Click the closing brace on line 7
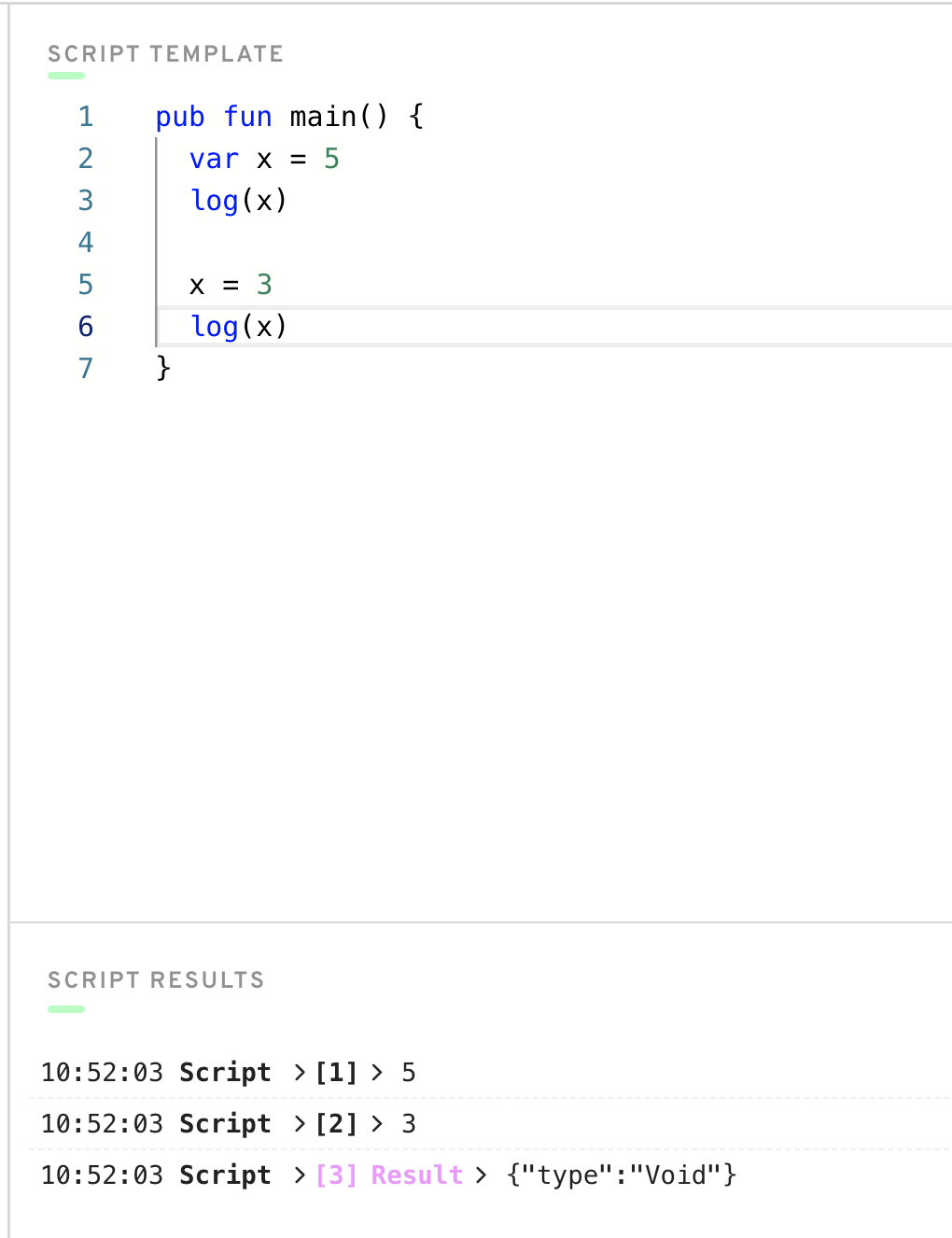 pos(163,368)
